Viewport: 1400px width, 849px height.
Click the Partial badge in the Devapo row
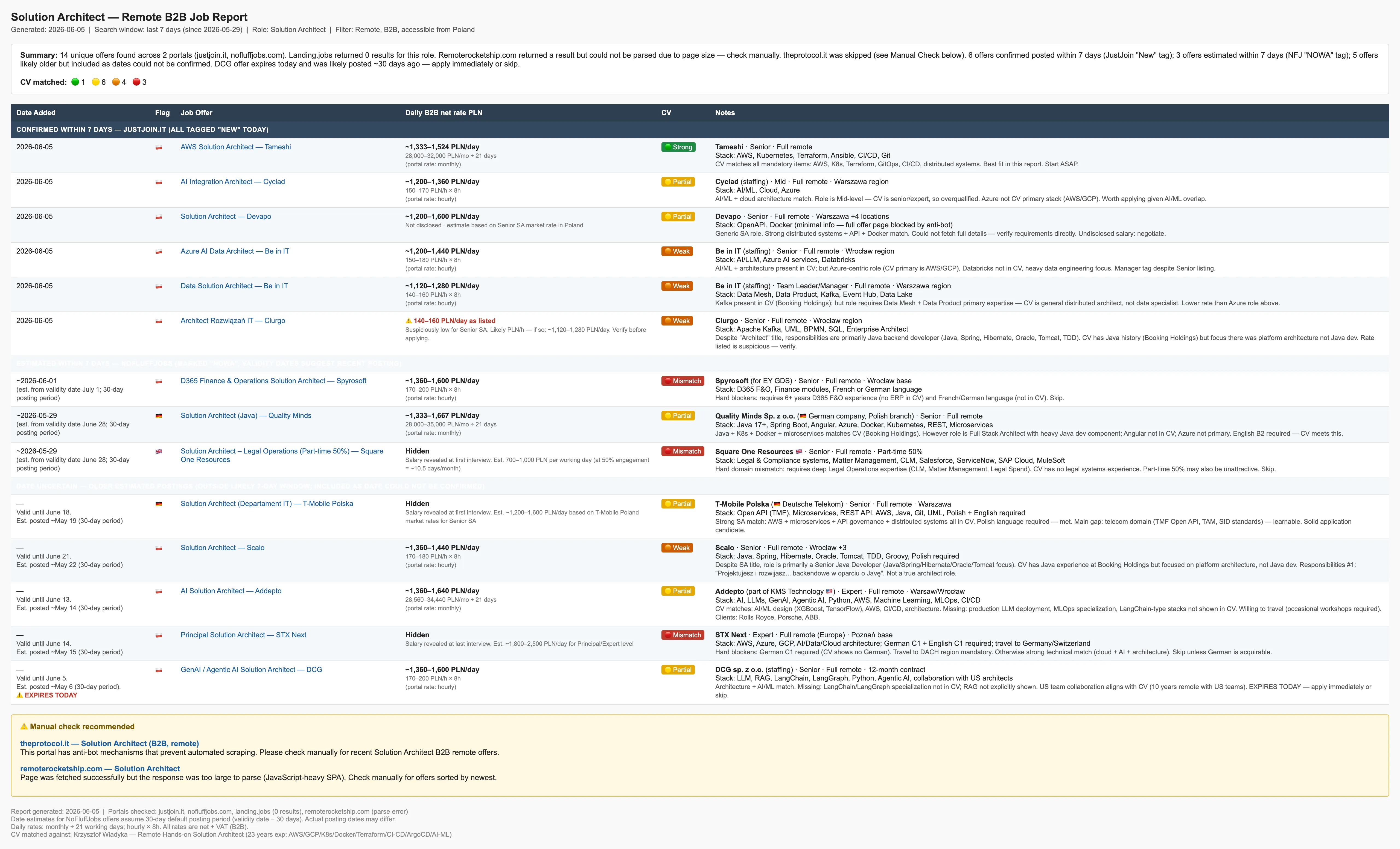point(678,217)
